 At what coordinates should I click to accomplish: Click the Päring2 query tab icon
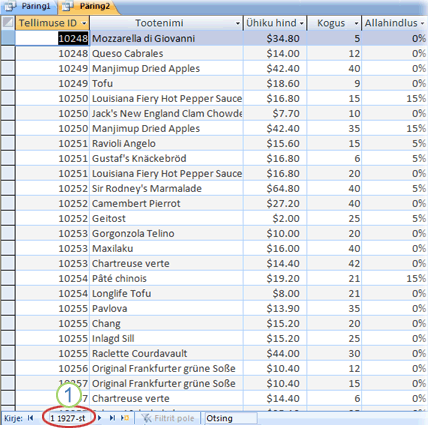(68, 6)
